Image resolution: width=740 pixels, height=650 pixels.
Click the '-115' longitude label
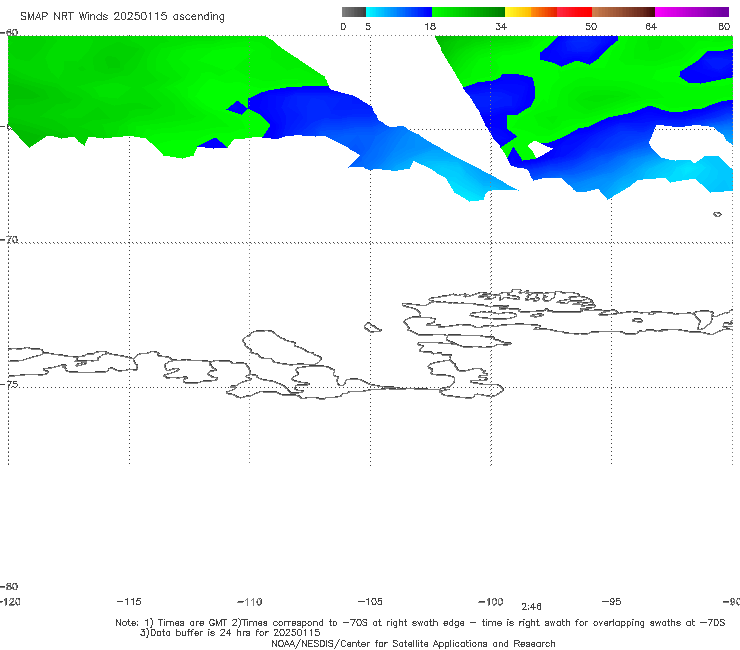(129, 601)
